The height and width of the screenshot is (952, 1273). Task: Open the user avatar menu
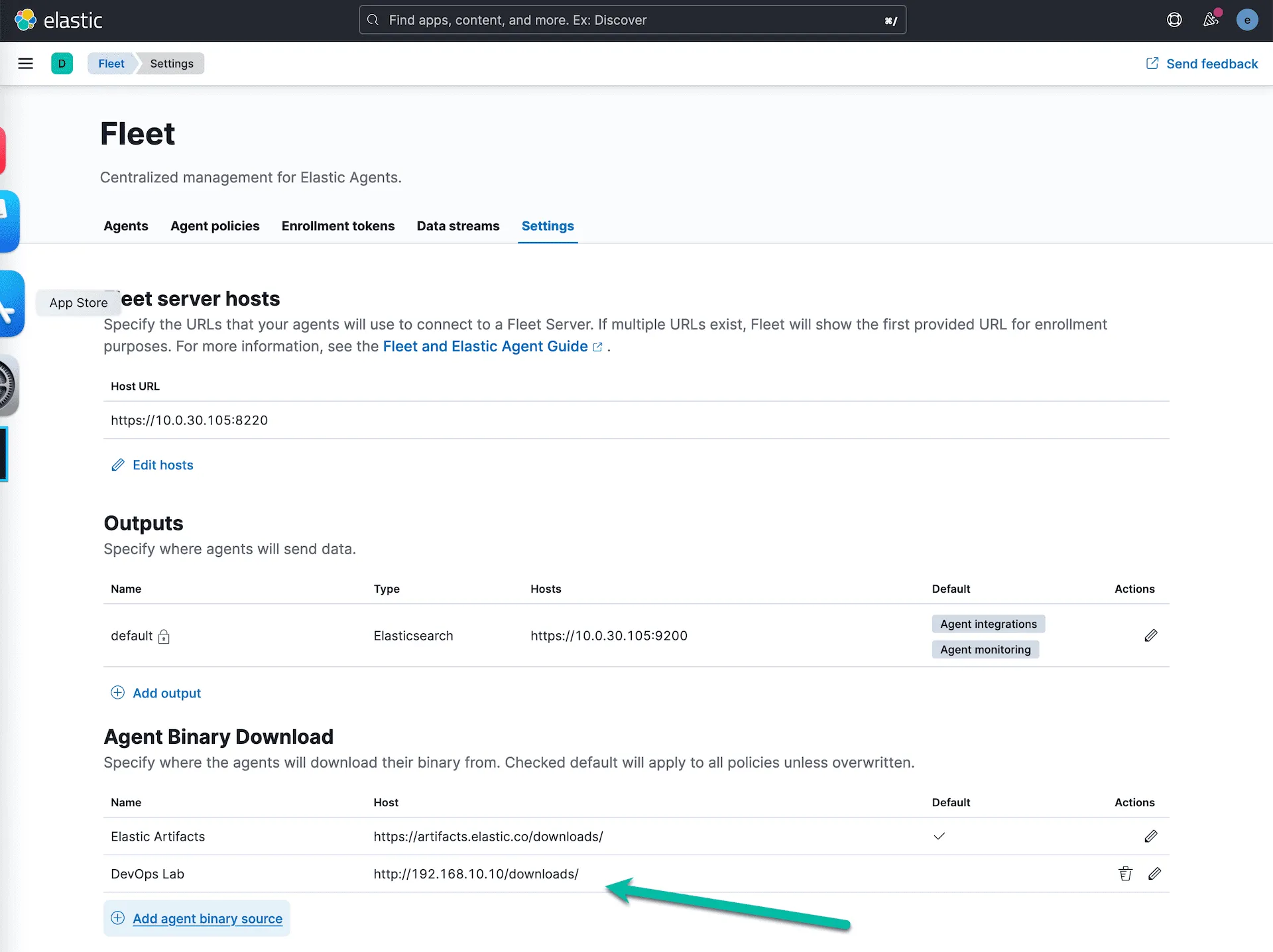(x=1247, y=20)
